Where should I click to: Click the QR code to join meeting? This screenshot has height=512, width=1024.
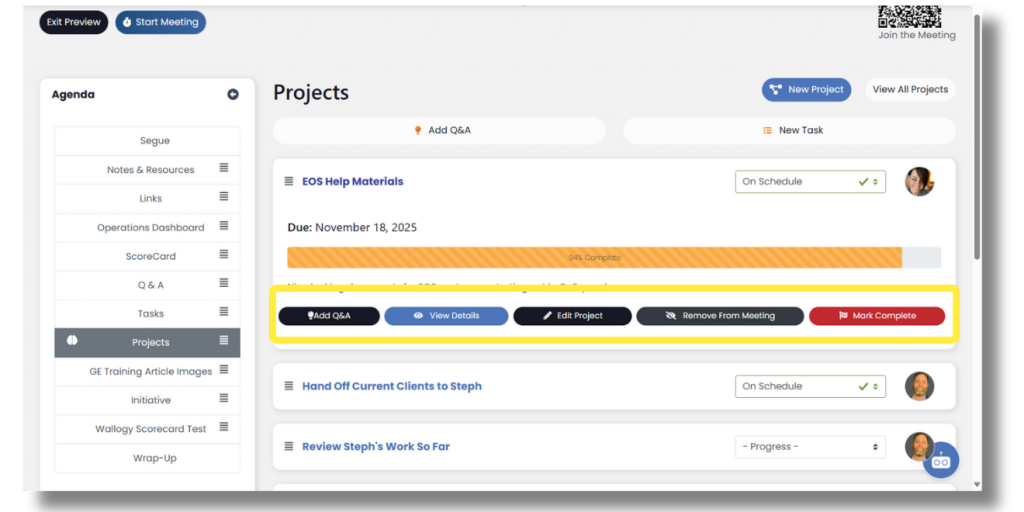(909, 16)
